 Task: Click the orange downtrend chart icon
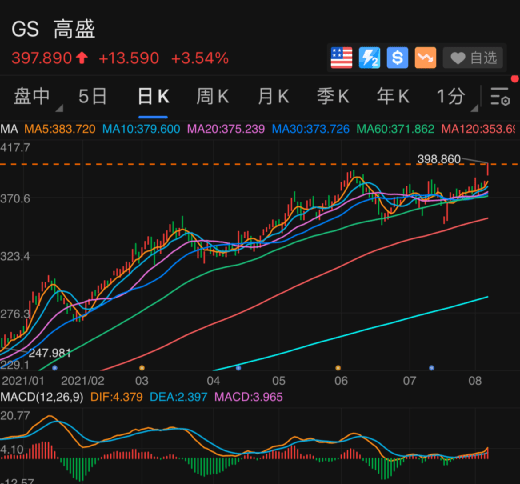click(425, 58)
